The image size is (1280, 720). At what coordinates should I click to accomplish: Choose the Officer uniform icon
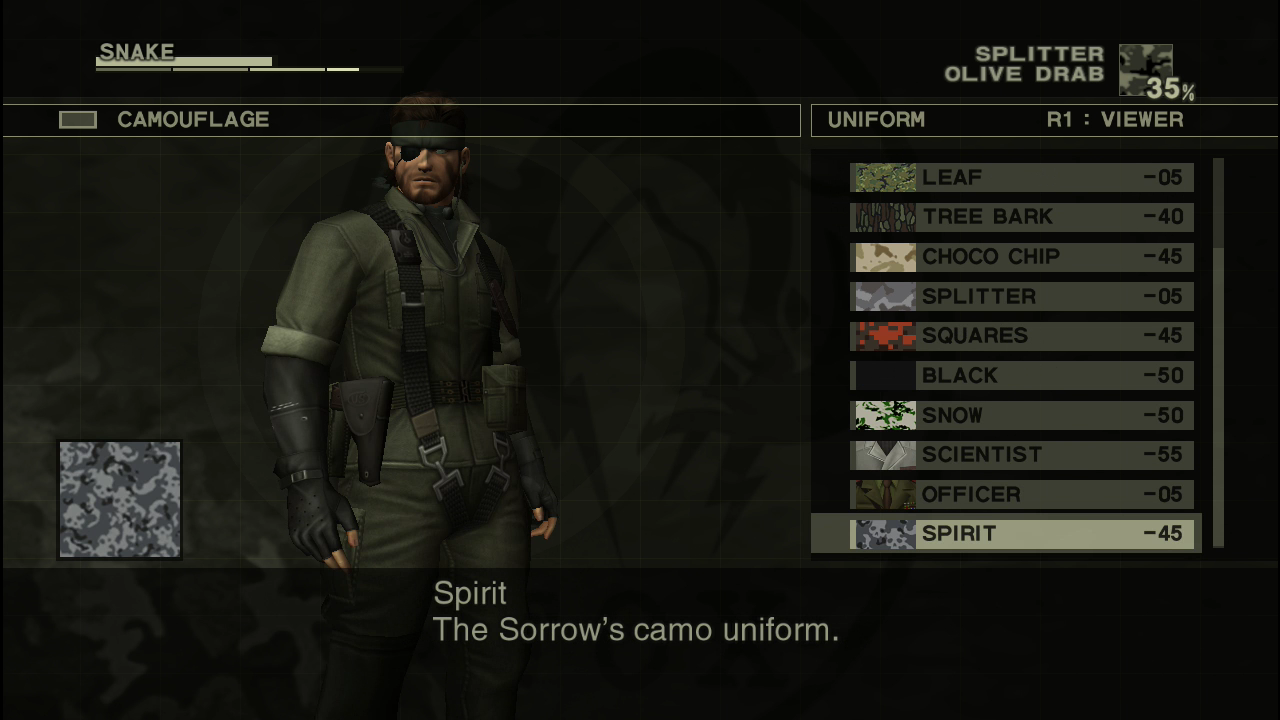pyautogui.click(x=884, y=494)
